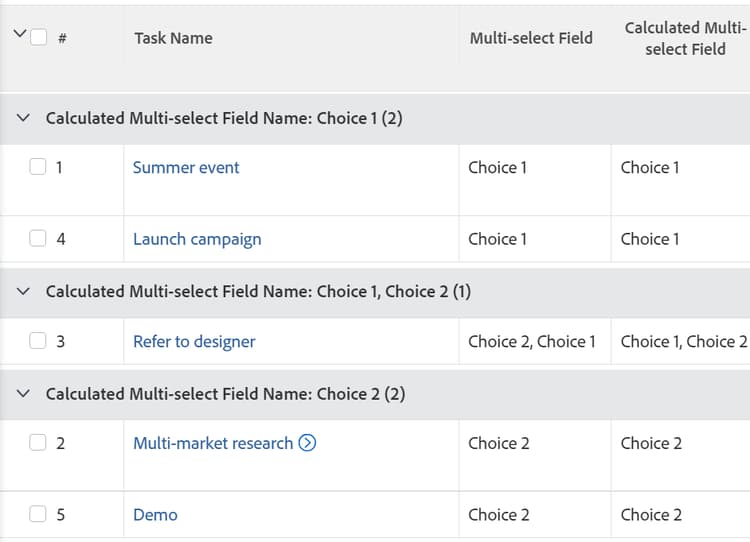Open the header select-all dropdown chevron
Image resolution: width=750 pixels, height=542 pixels.
pos(18,34)
